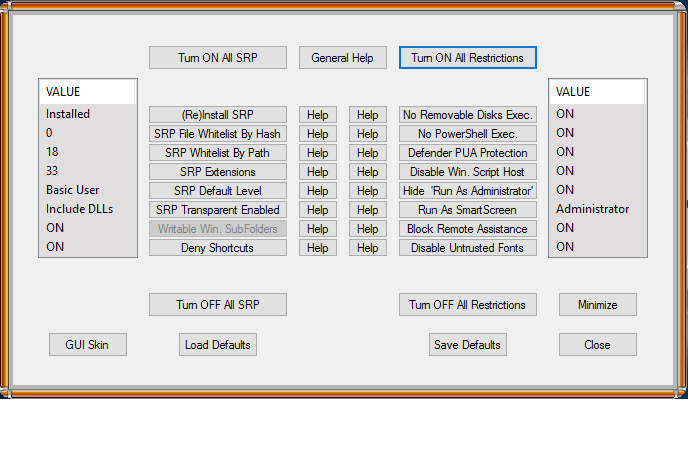
Task: Click the Load Defaults button
Action: point(218,345)
